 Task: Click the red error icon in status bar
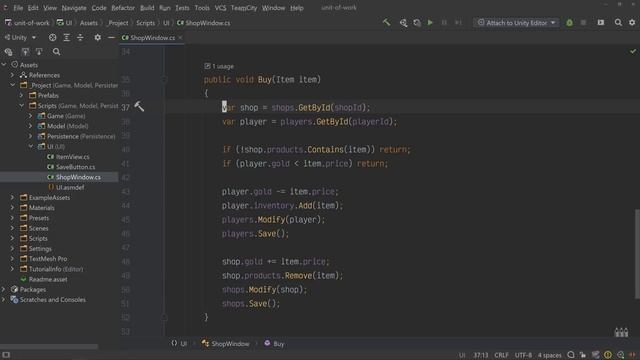(632, 355)
